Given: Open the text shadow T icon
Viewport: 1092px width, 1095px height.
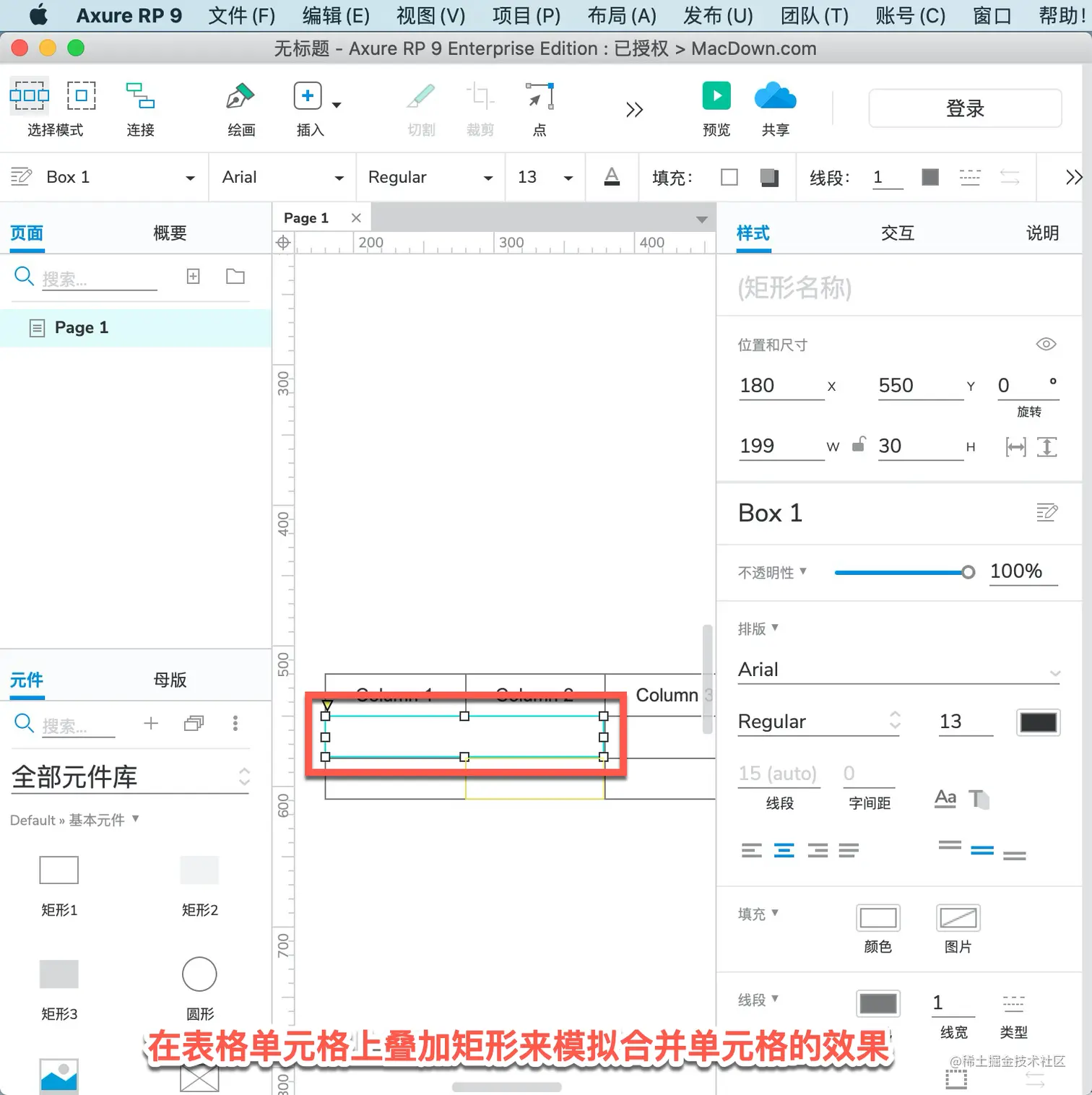Looking at the screenshot, I should (x=979, y=798).
